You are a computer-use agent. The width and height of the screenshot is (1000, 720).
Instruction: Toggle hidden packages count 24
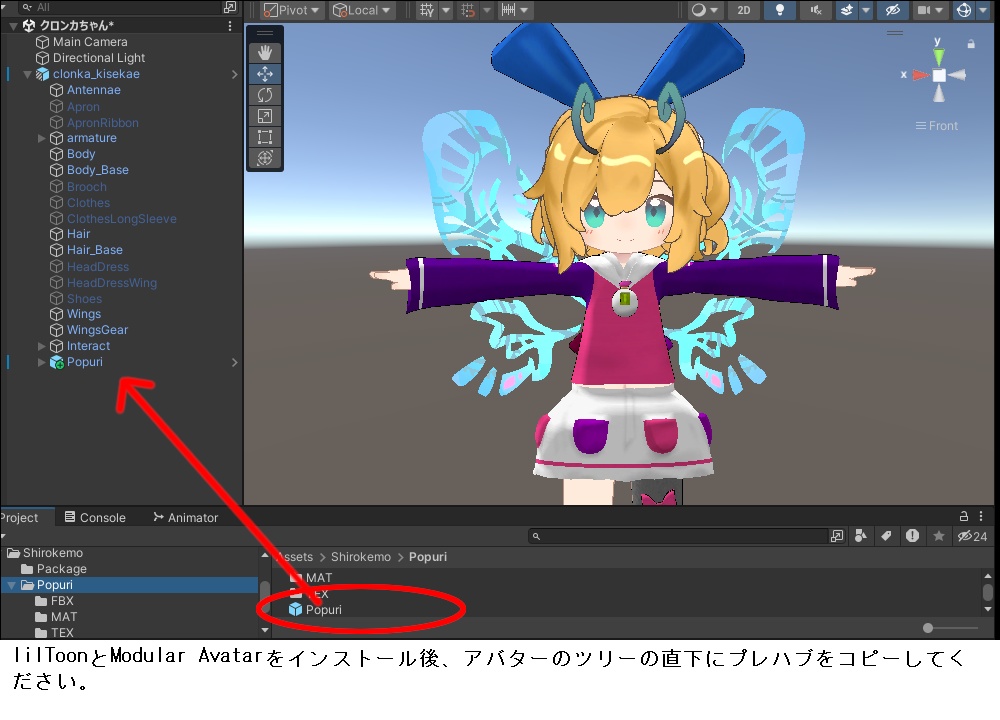[972, 536]
